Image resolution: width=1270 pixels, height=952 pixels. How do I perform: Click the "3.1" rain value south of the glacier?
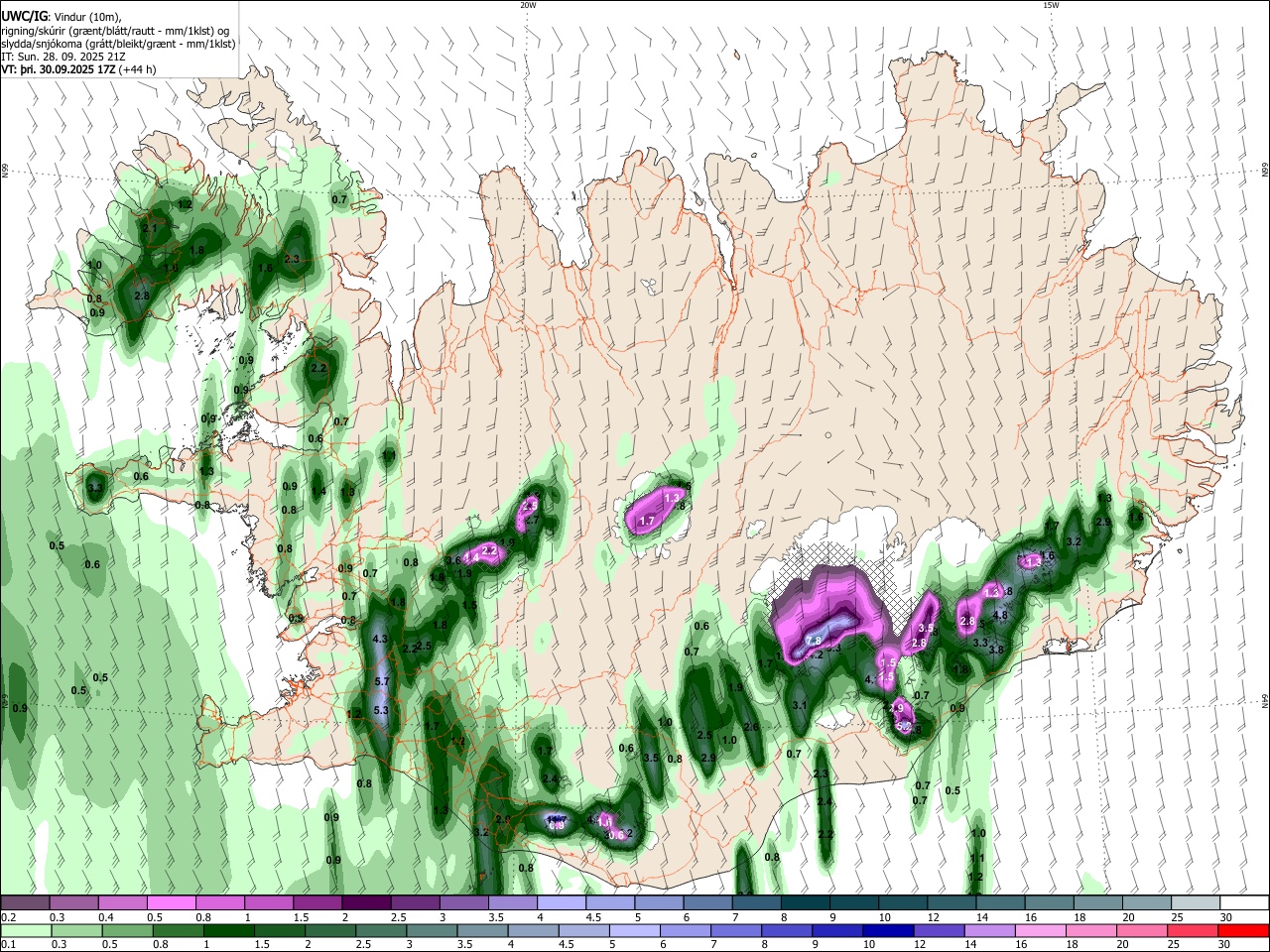point(800,705)
